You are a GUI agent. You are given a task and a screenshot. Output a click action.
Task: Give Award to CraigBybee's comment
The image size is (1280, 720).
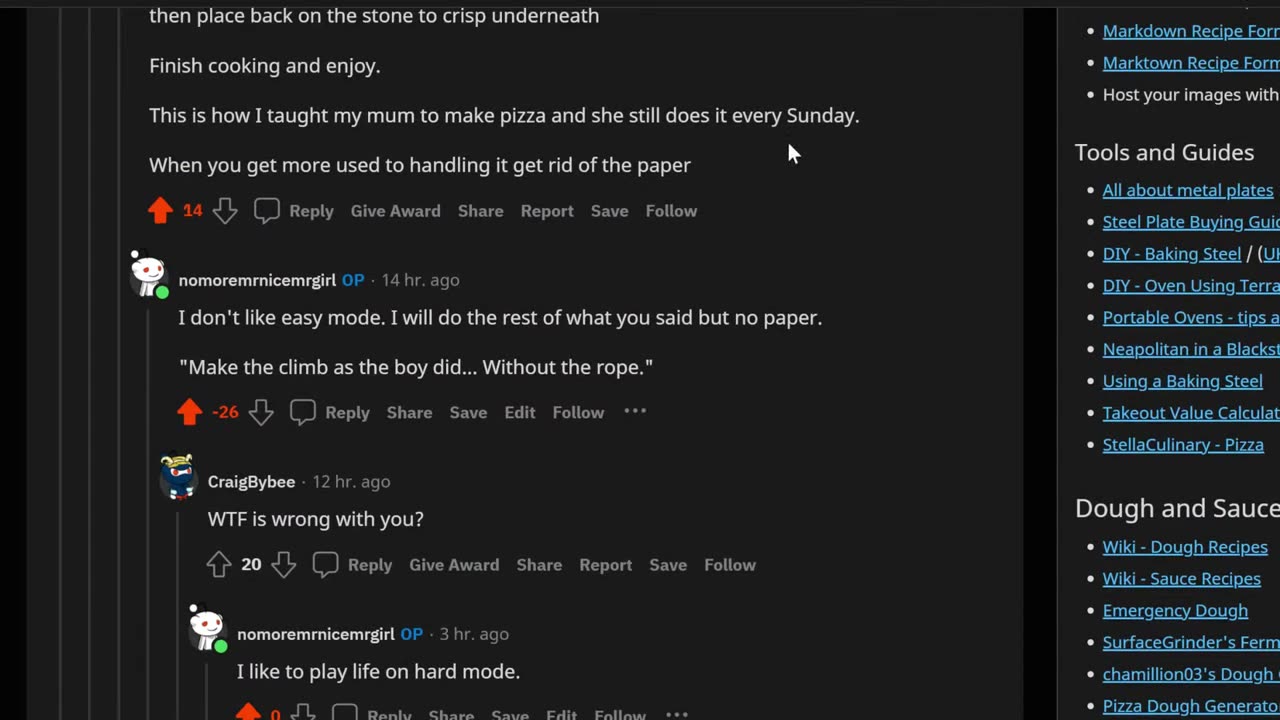pyautogui.click(x=454, y=565)
